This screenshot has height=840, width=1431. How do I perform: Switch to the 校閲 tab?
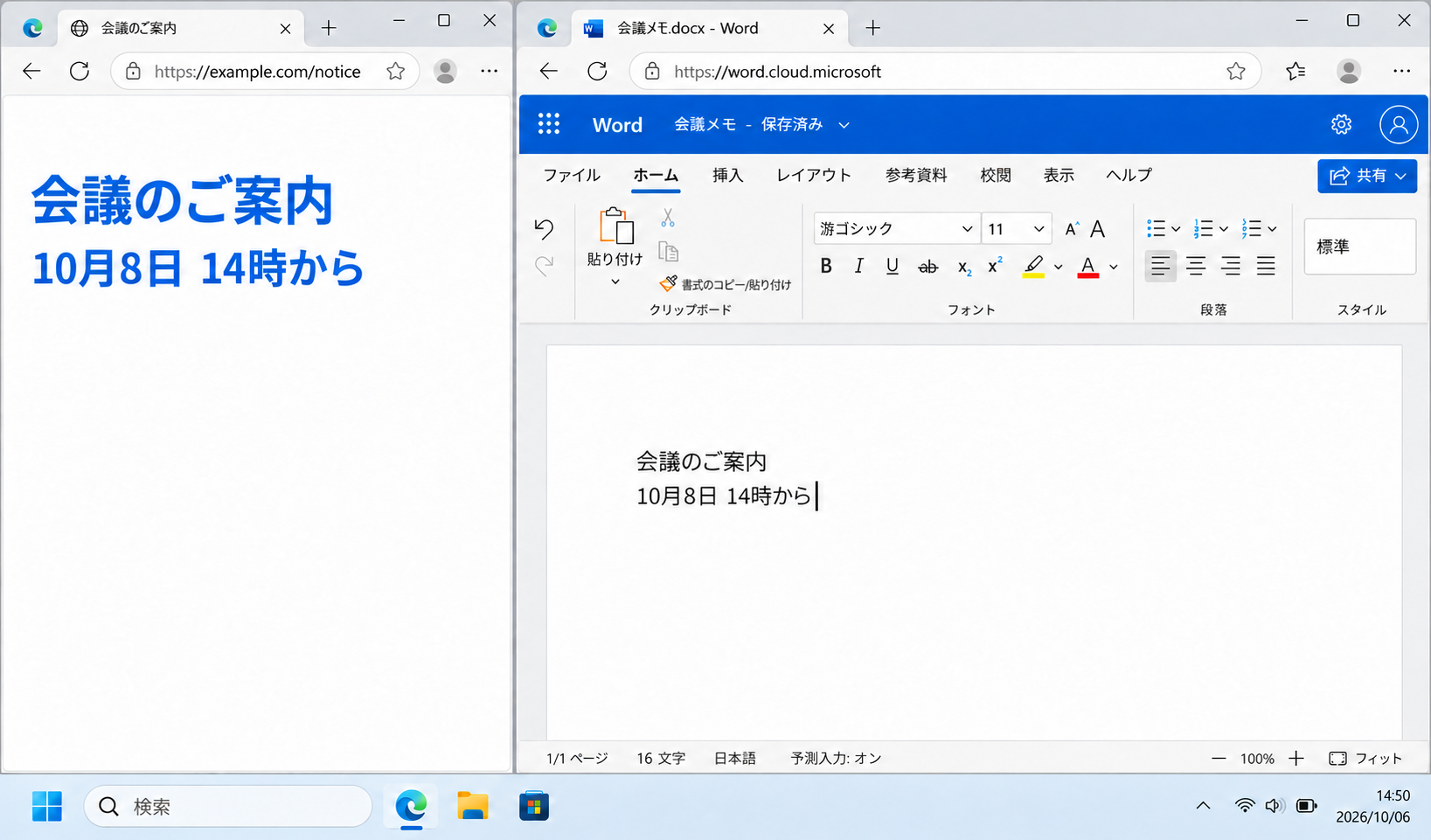[996, 175]
